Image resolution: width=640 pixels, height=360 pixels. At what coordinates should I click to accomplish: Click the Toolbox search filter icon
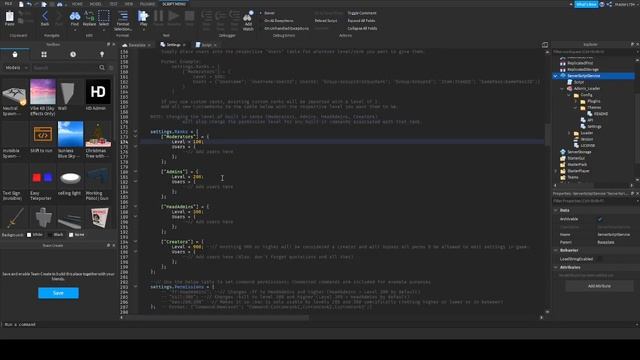[x=111, y=67]
